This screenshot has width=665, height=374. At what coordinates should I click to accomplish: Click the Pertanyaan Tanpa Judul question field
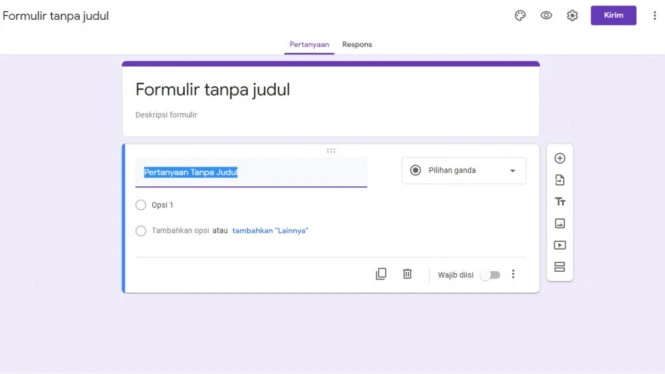pyautogui.click(x=251, y=172)
